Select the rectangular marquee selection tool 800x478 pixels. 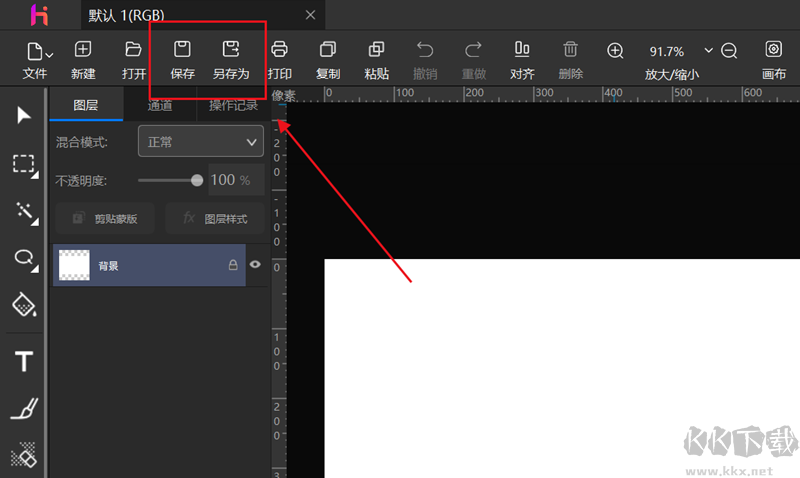click(24, 165)
